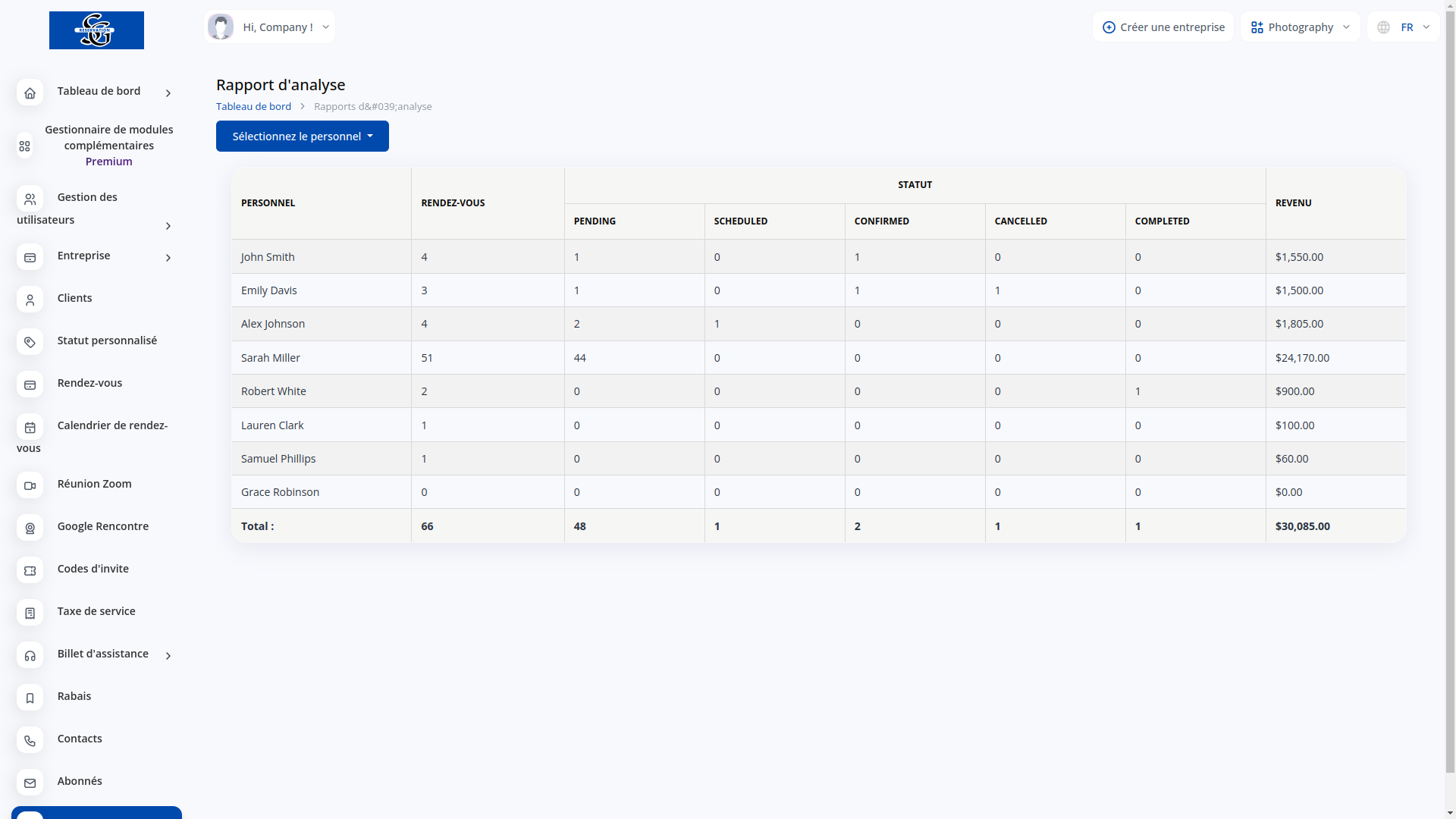Screen dimensions: 1456x819
Task: Click the Réunion Zoom video camera icon
Action: coord(30,486)
